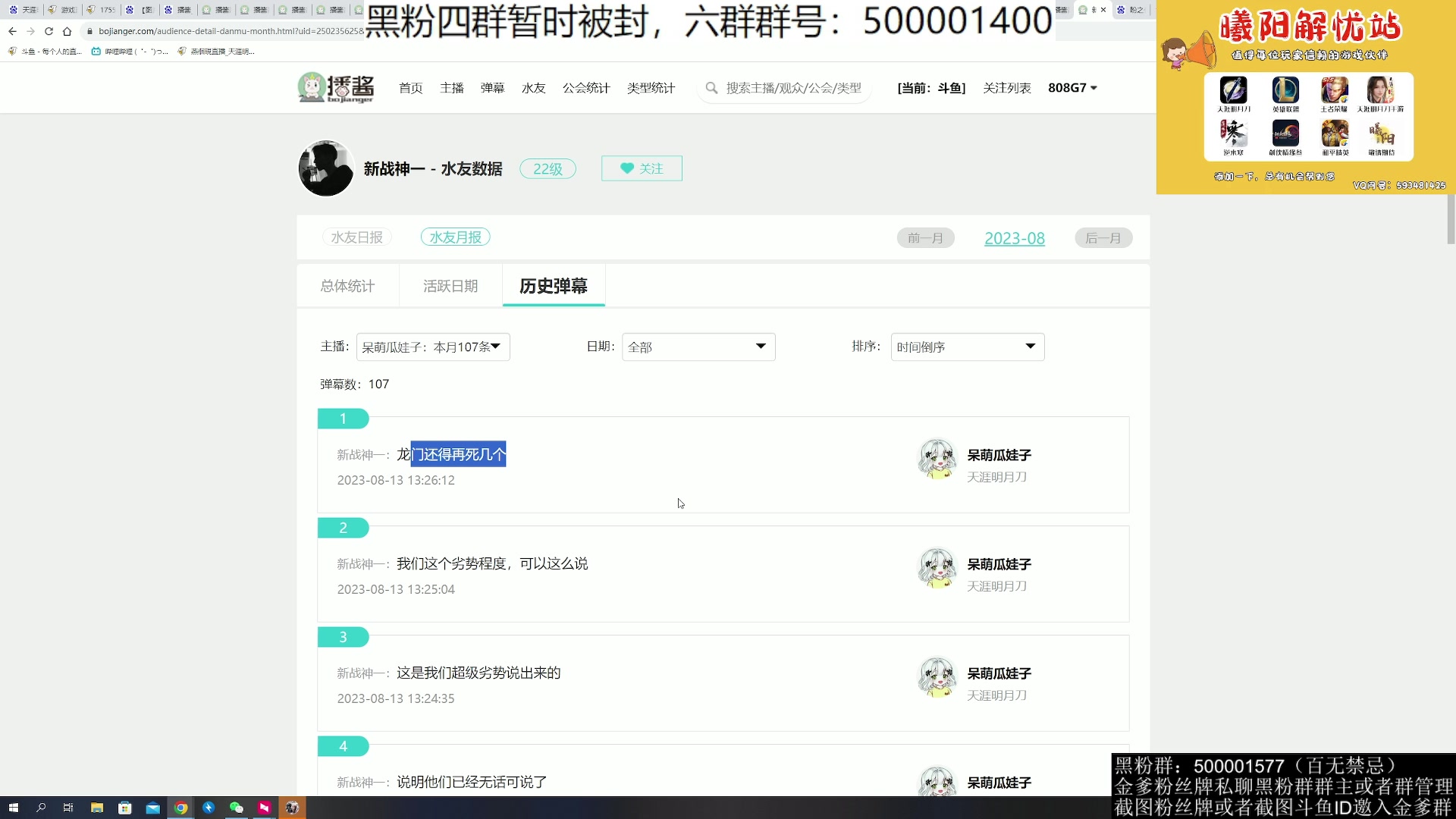1456x819 pixels.
Task: Open the 公会统计 menu item
Action: [585, 88]
